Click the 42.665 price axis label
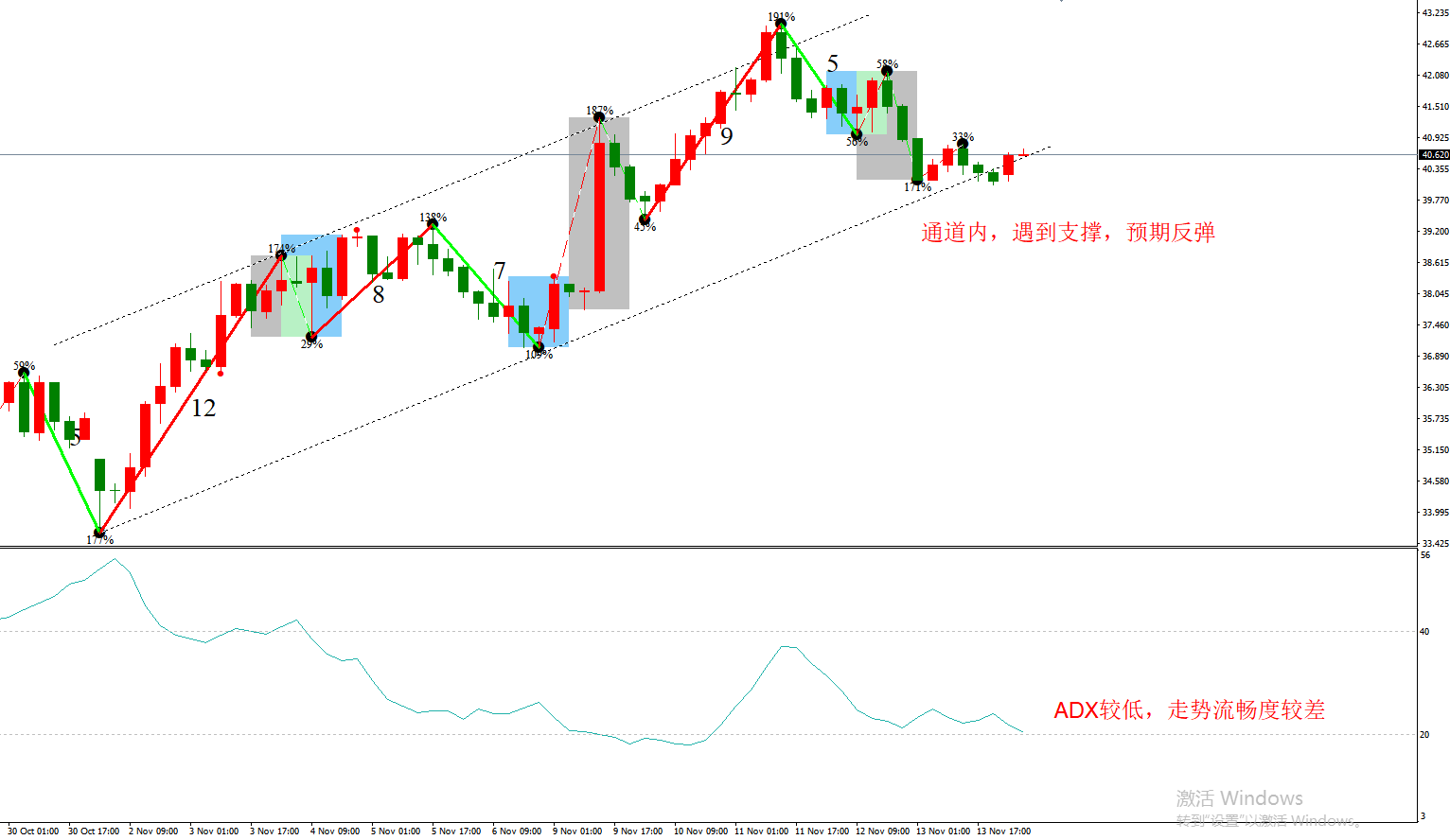Image resolution: width=1450 pixels, height=840 pixels. (x=1435, y=44)
